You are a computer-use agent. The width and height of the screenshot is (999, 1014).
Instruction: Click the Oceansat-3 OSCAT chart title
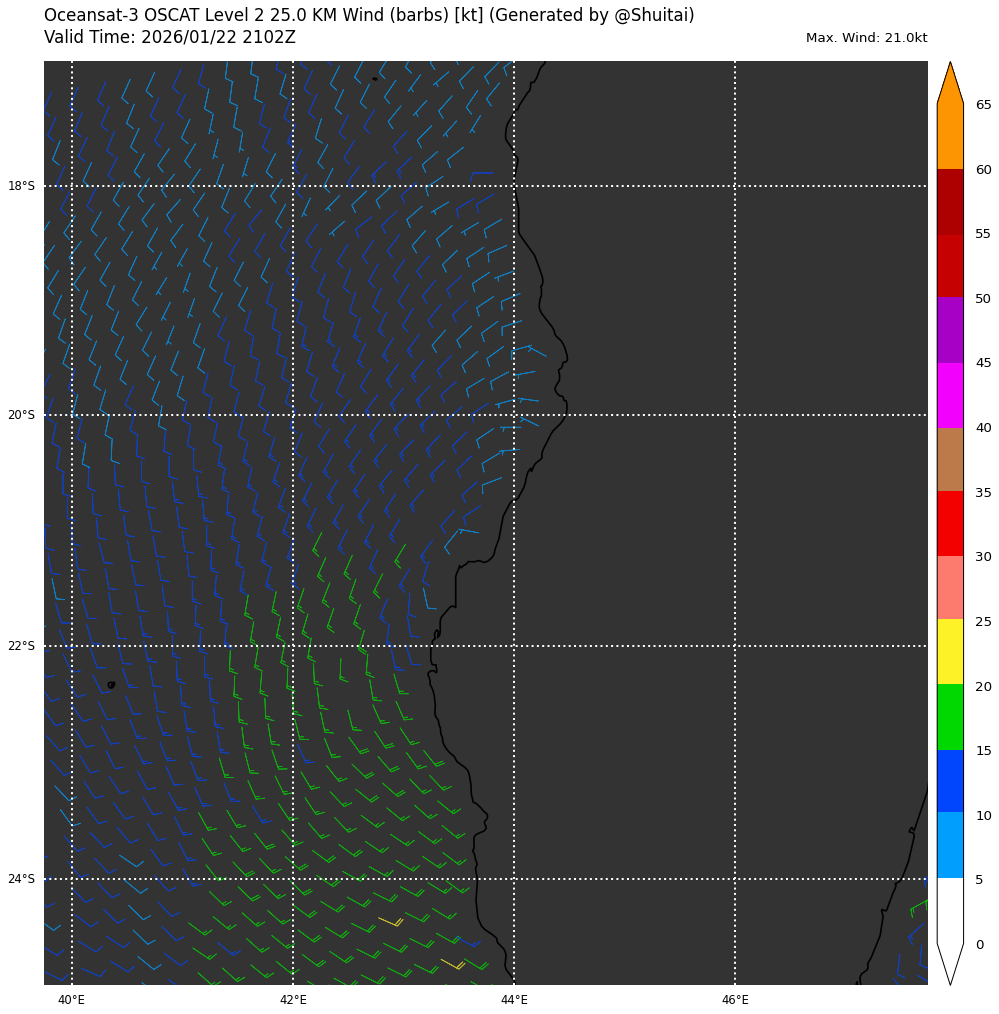(x=369, y=16)
